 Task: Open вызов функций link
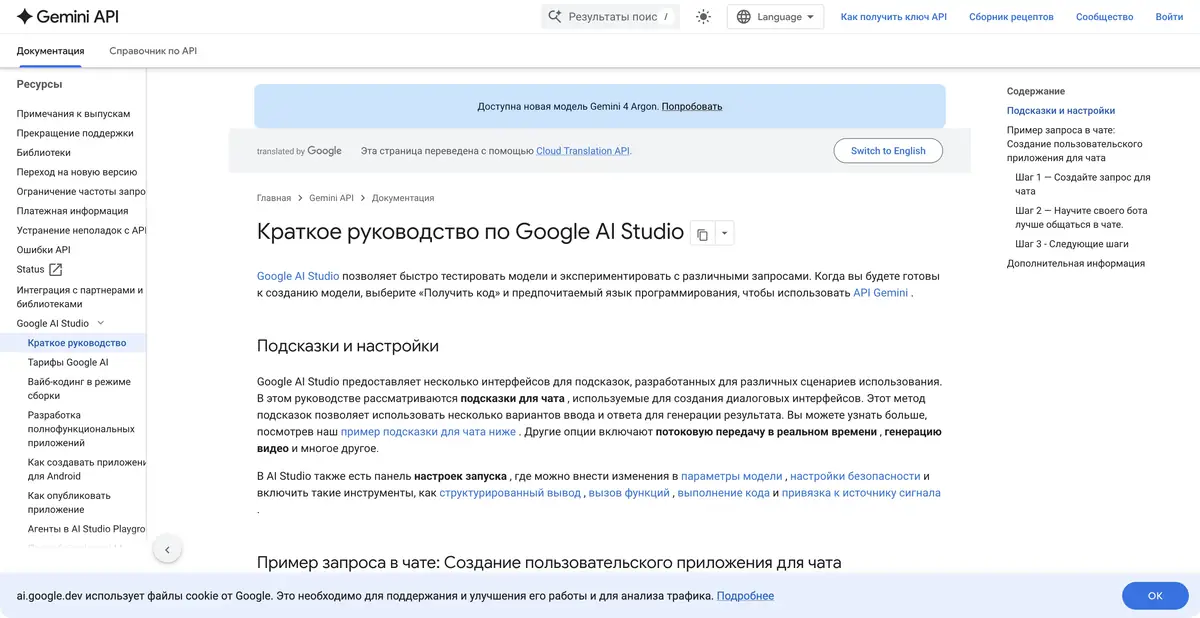coord(629,493)
